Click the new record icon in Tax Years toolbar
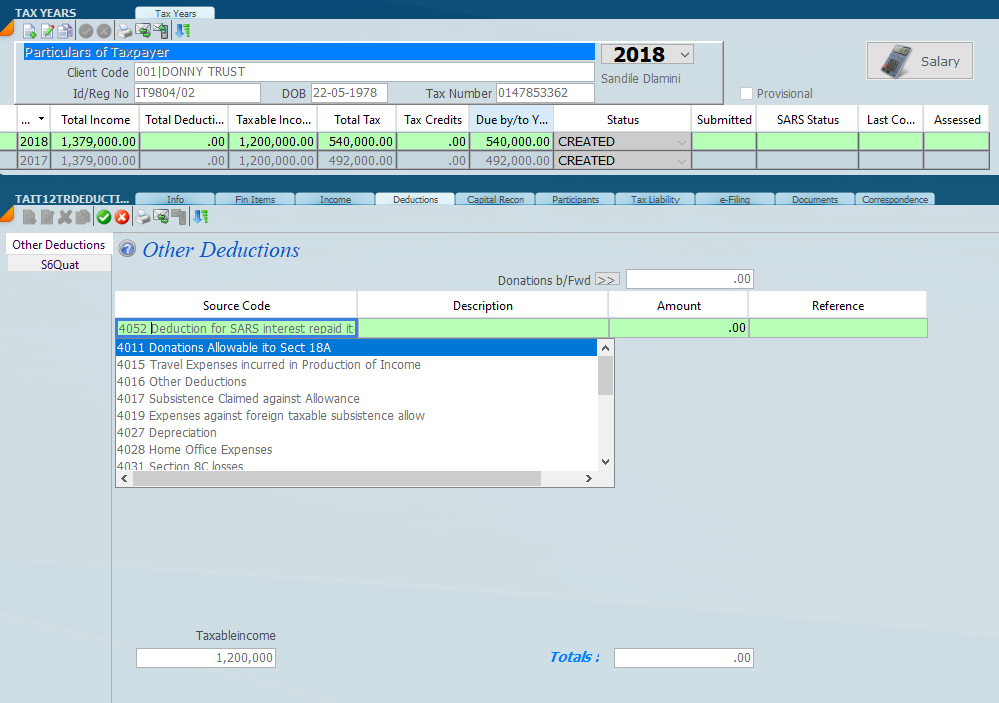The width and height of the screenshot is (999, 703). point(30,31)
